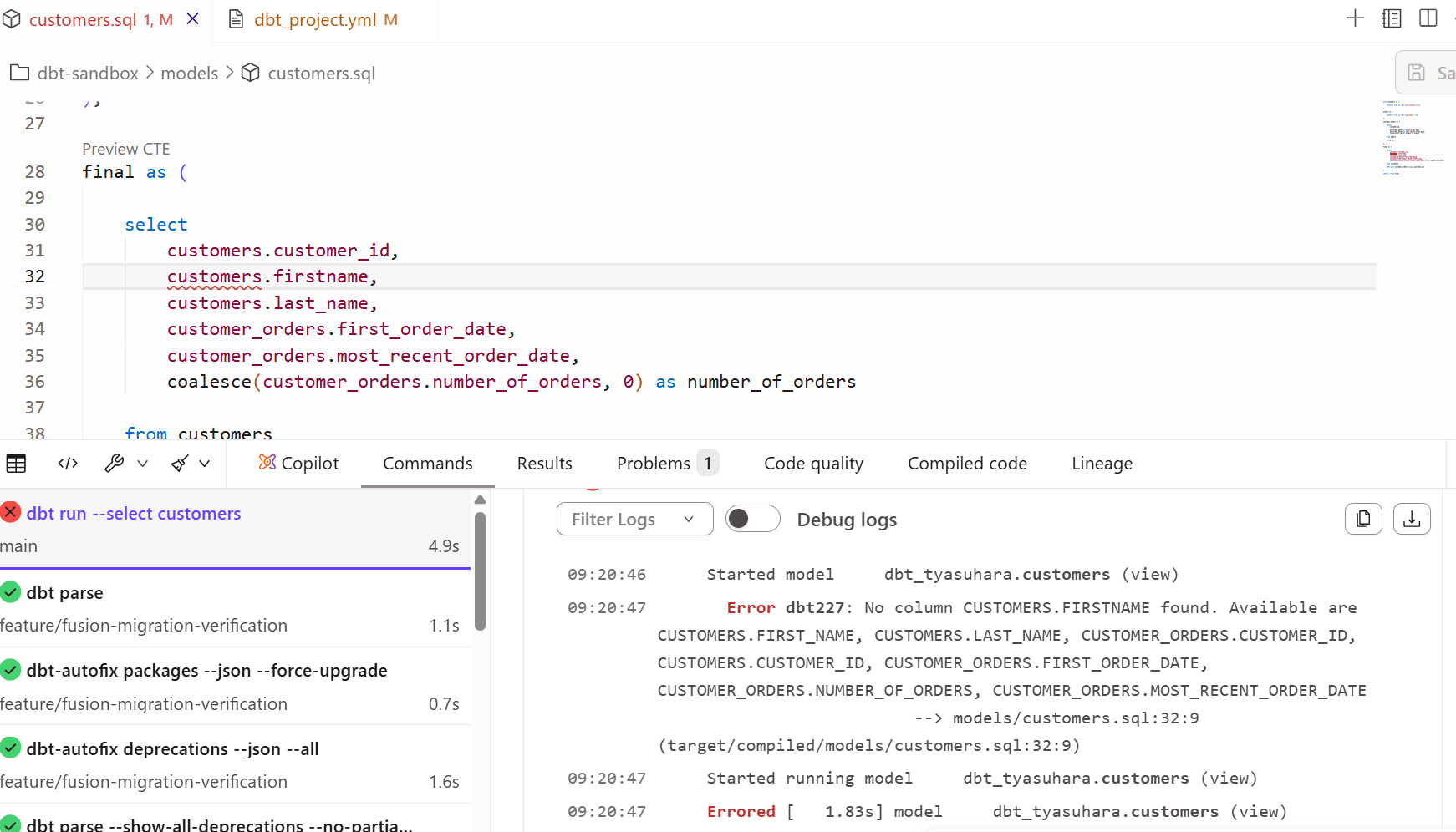Image resolution: width=1456 pixels, height=832 pixels.
Task: Click the code brackets icon in the bottom toolbar
Action: 68,464
